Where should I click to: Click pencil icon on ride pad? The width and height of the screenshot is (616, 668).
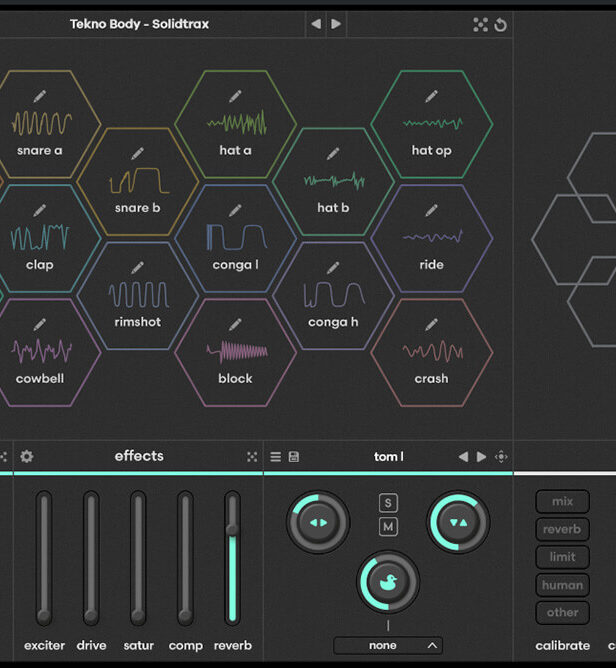[431, 210]
